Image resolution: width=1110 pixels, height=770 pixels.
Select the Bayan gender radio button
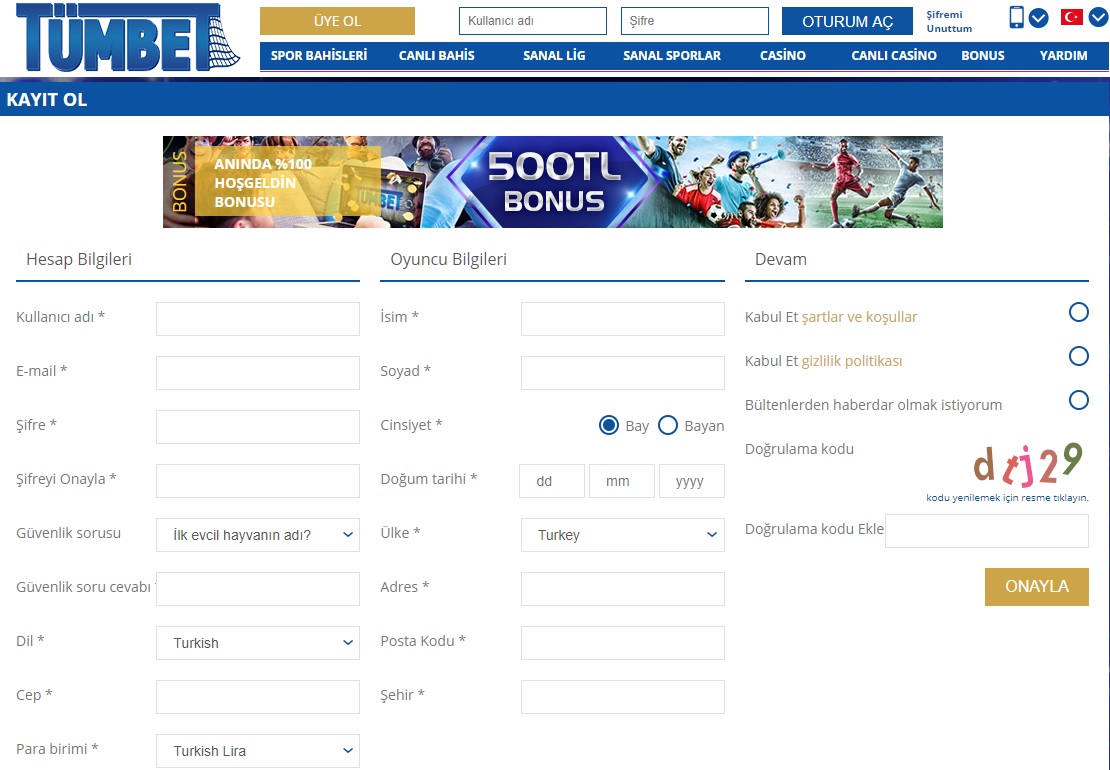(668, 425)
